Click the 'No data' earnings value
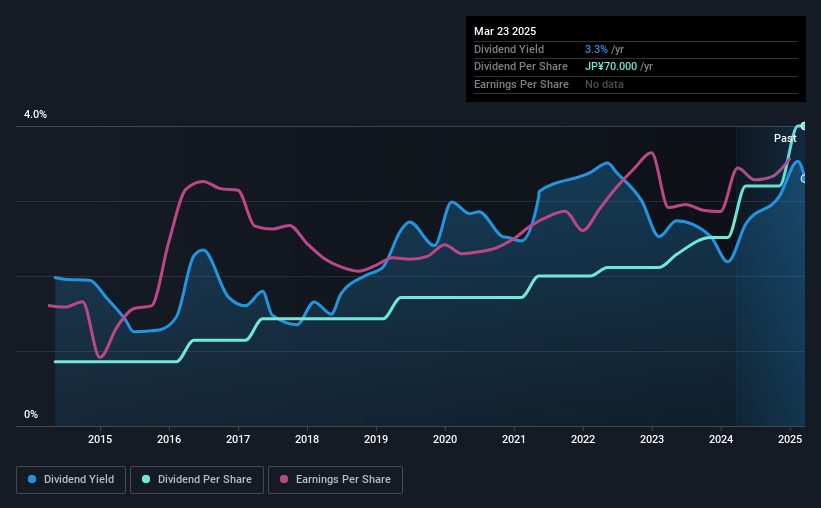Image resolution: width=821 pixels, height=508 pixels. [x=604, y=84]
